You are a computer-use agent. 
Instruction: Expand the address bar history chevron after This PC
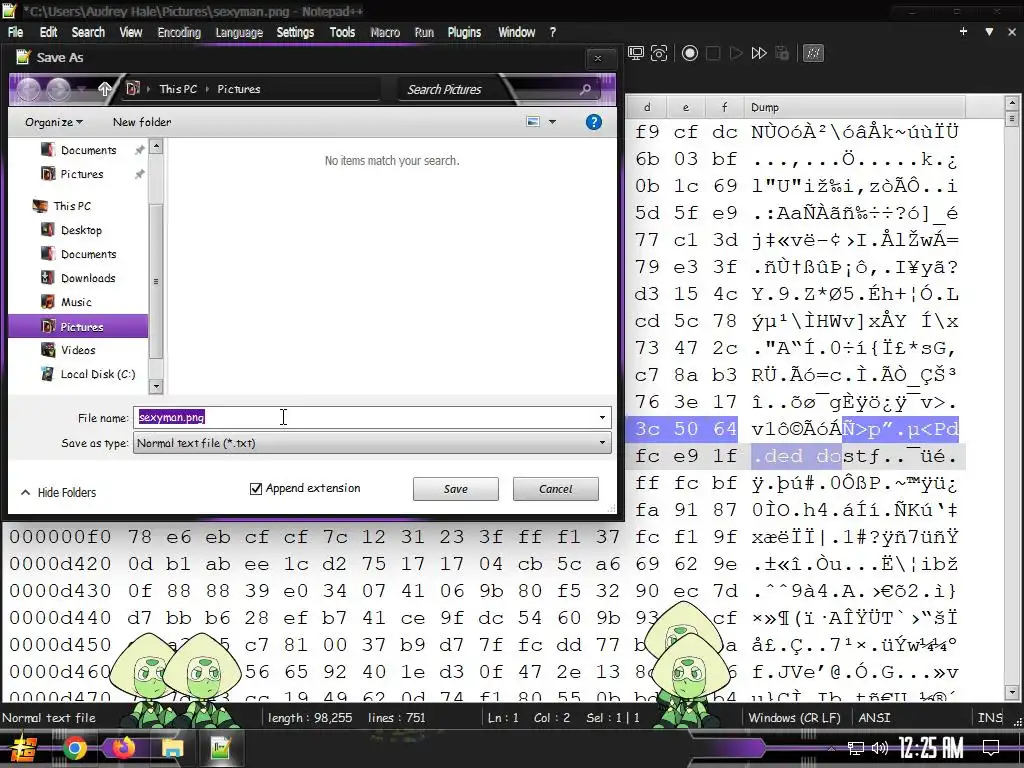click(207, 89)
